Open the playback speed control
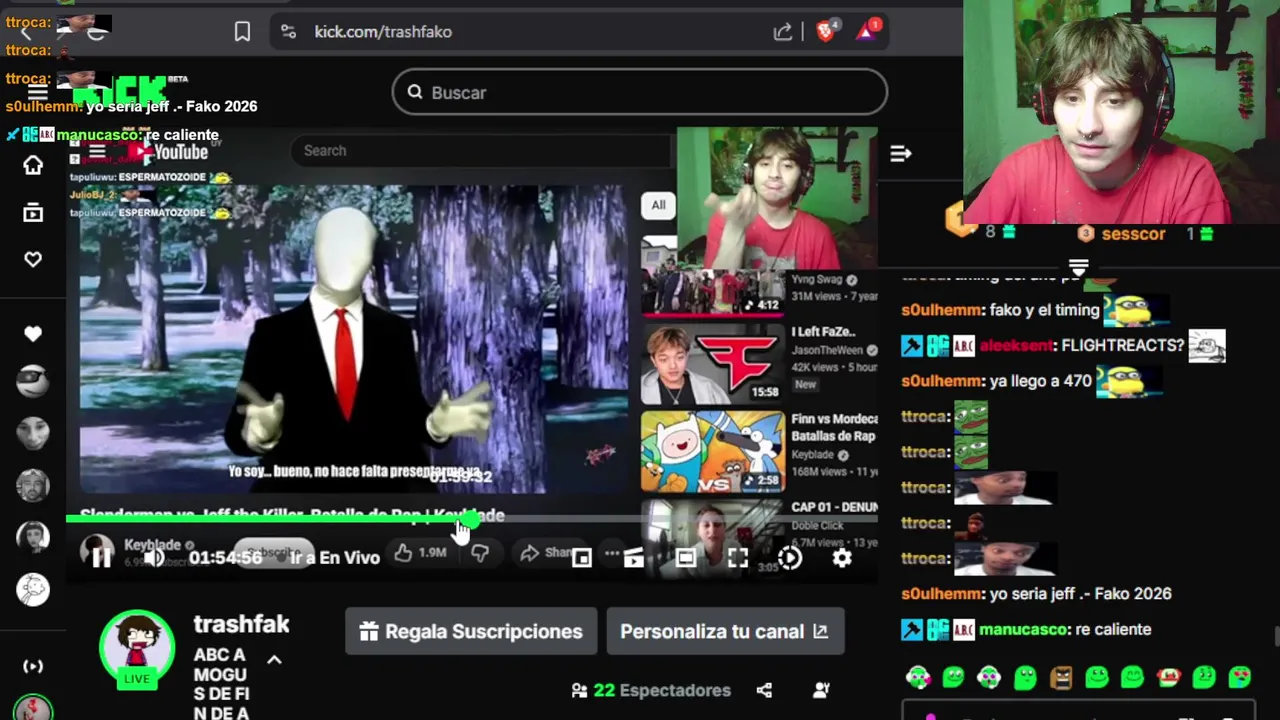The image size is (1280, 720). click(790, 558)
